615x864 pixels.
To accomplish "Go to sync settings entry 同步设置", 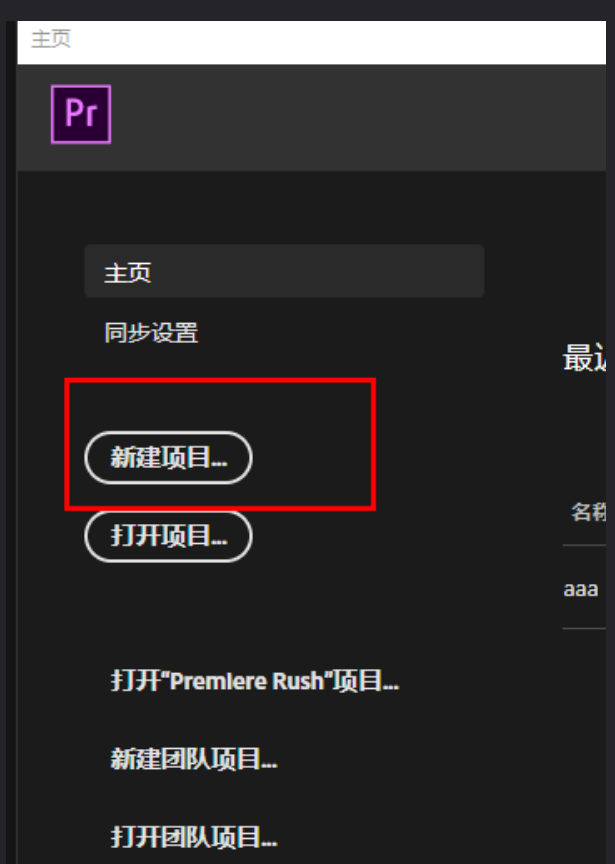I will pos(152,333).
